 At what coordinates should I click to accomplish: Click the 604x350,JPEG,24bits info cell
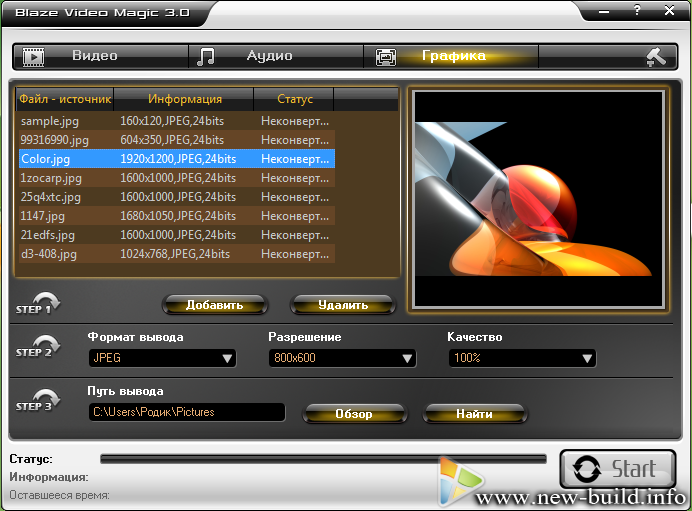(x=172, y=140)
